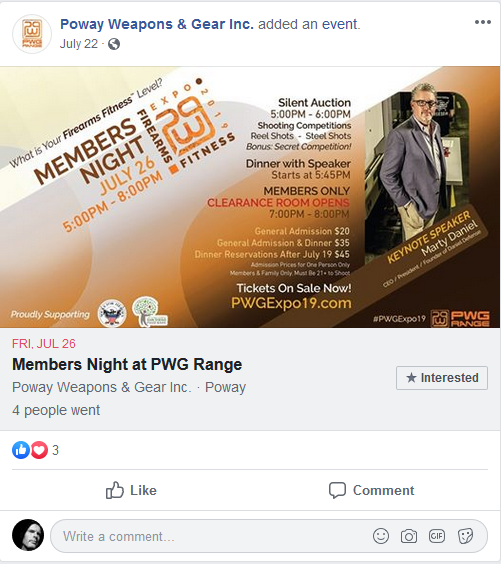
Task: Click the Members Night at PWG Range title
Action: point(127,364)
